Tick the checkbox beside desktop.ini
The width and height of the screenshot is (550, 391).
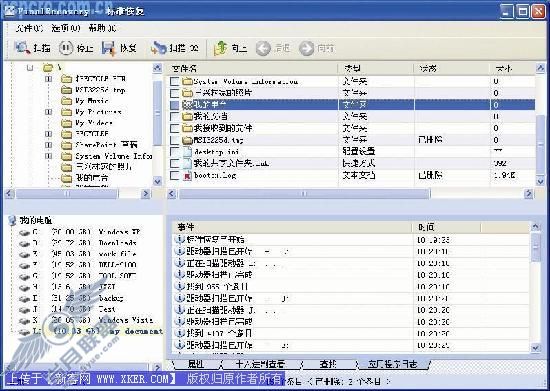pos(174,152)
